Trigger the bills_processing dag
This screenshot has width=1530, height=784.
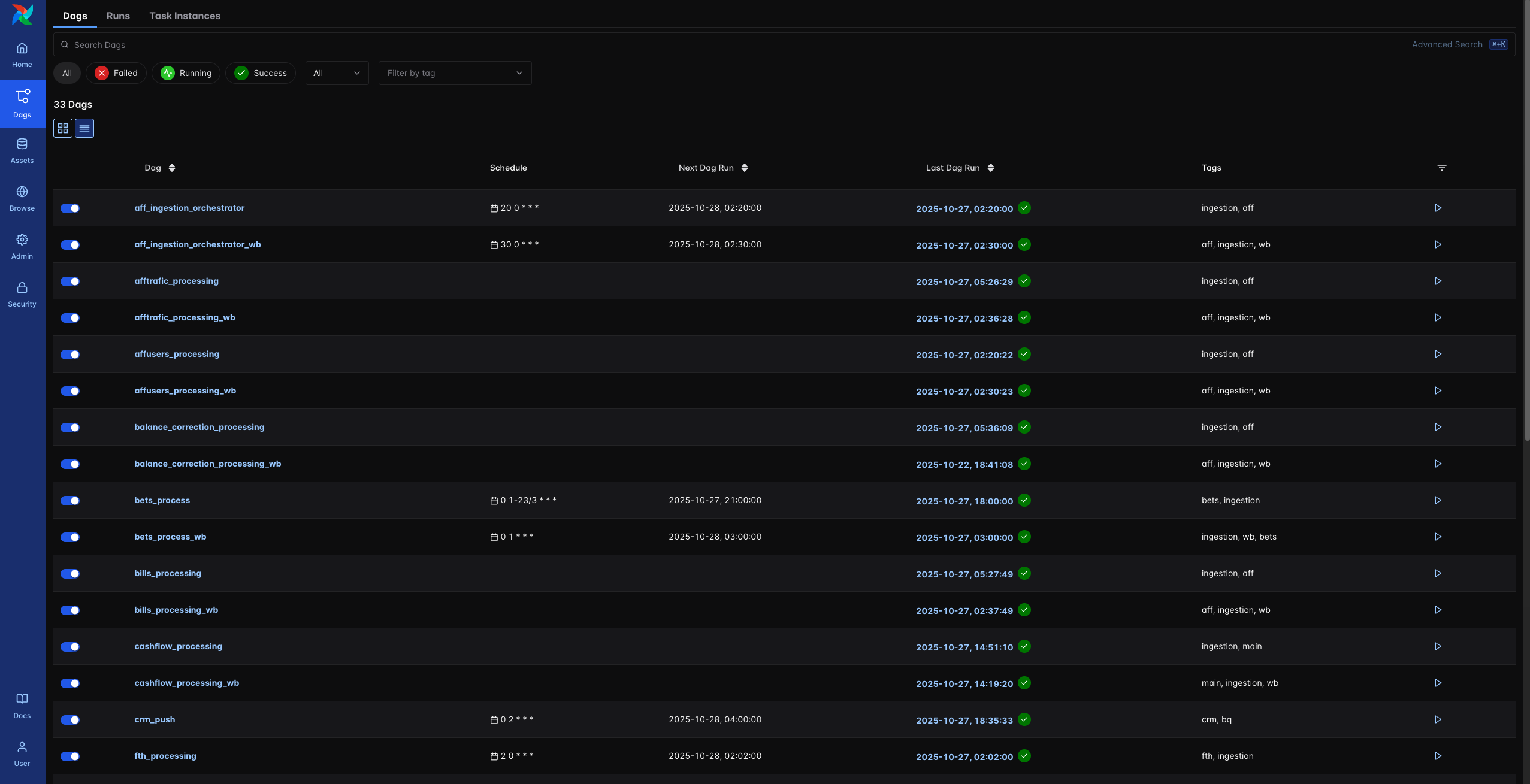pyautogui.click(x=1438, y=573)
